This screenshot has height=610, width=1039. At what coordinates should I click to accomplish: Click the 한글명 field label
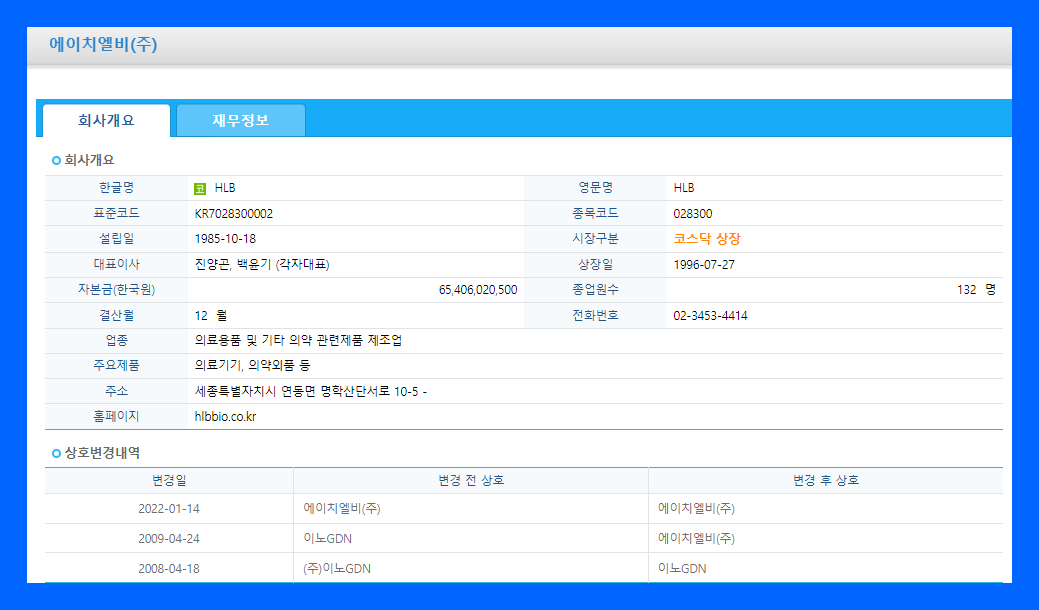pyautogui.click(x=117, y=188)
